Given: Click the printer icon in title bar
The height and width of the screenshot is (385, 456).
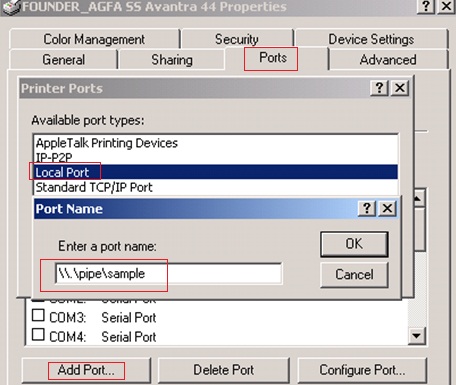Looking at the screenshot, I should click(11, 7).
